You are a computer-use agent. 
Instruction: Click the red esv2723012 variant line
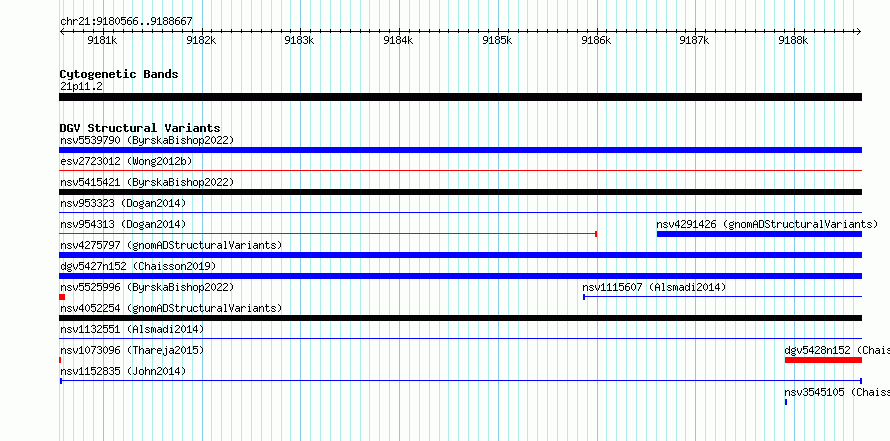tap(460, 170)
